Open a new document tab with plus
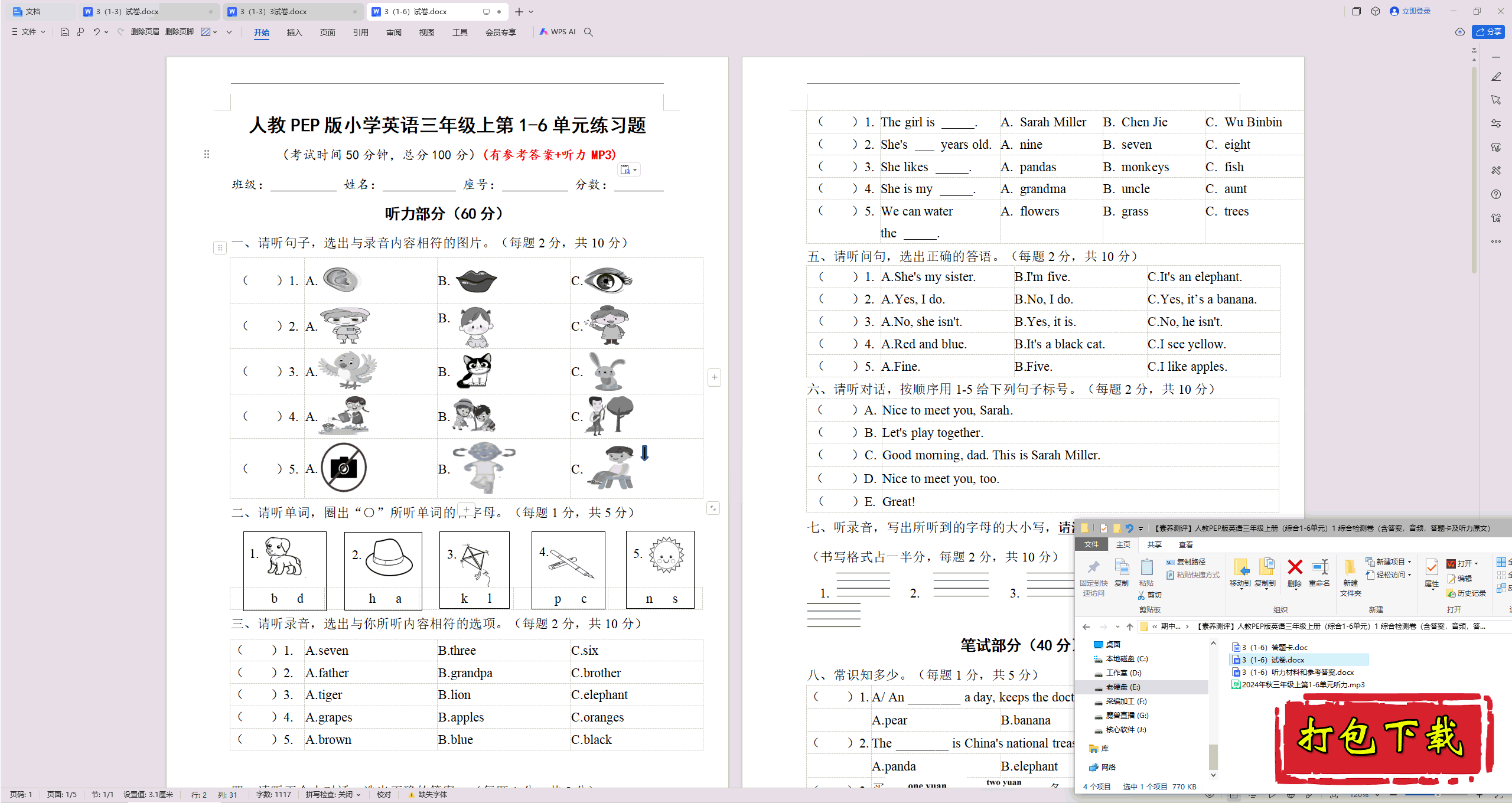Image resolution: width=1512 pixels, height=803 pixels. point(519,11)
